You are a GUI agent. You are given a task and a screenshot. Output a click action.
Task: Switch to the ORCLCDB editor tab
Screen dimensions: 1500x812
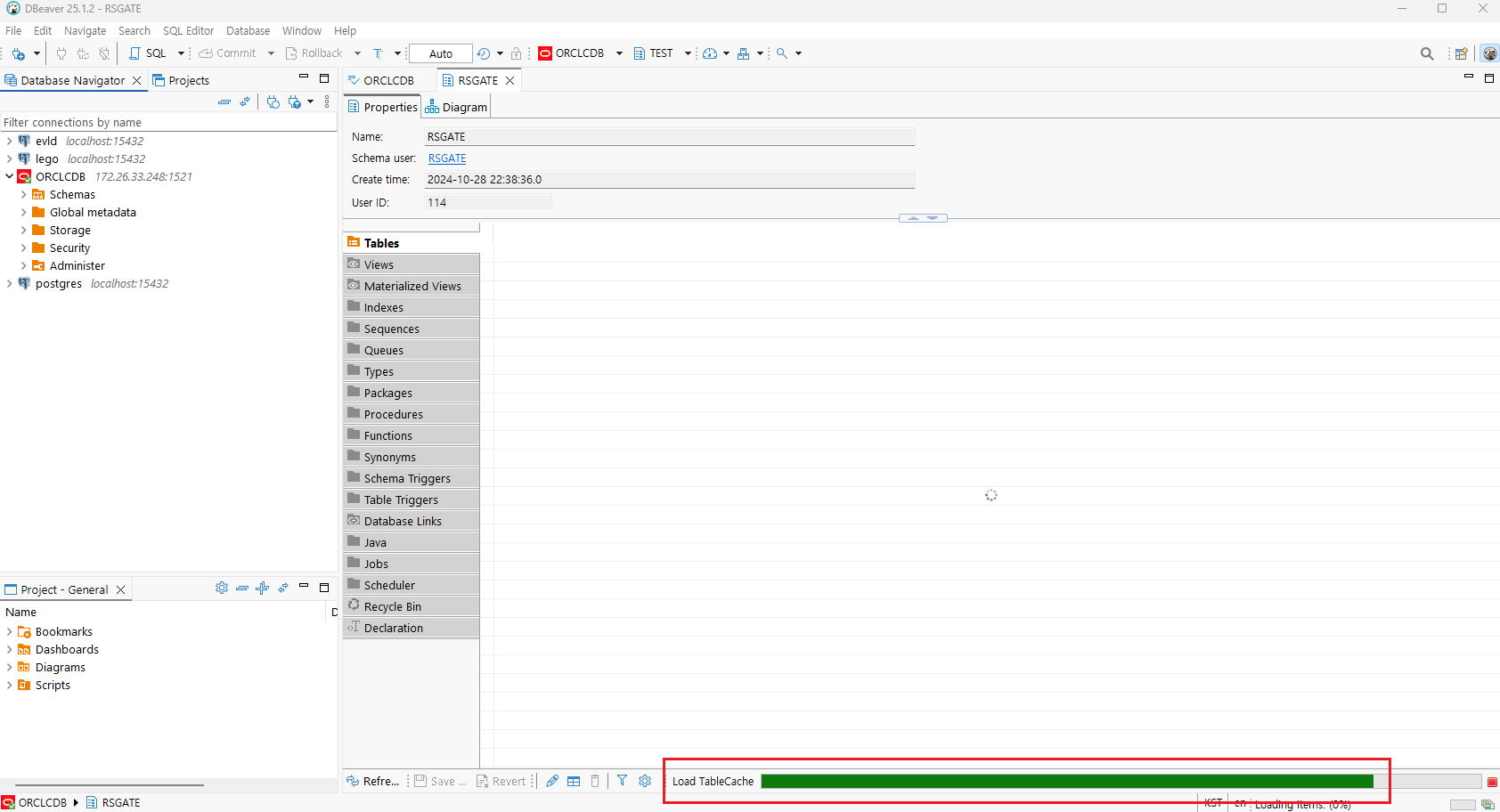(x=381, y=80)
